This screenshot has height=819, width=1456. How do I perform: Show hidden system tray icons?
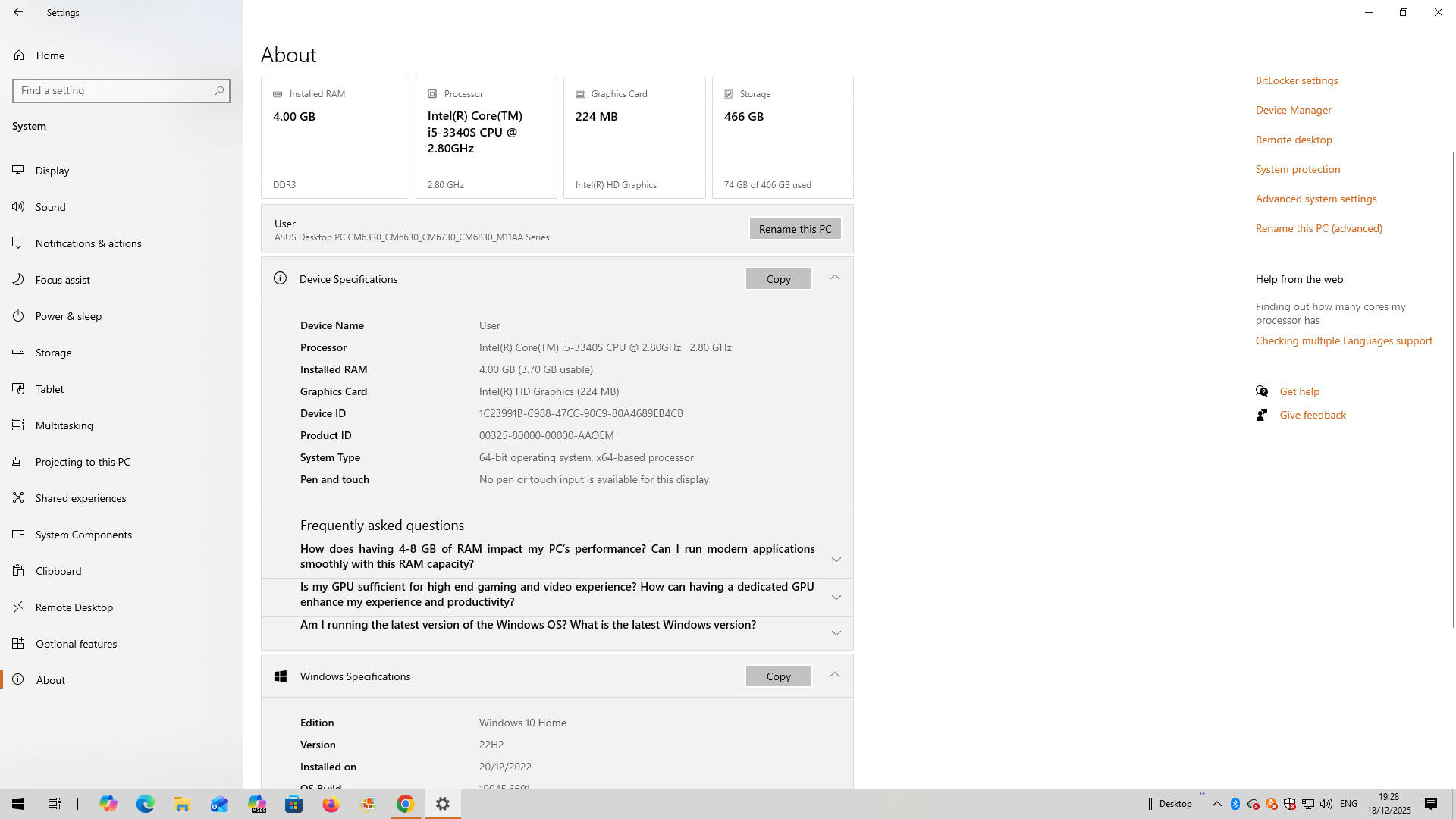pos(1217,804)
